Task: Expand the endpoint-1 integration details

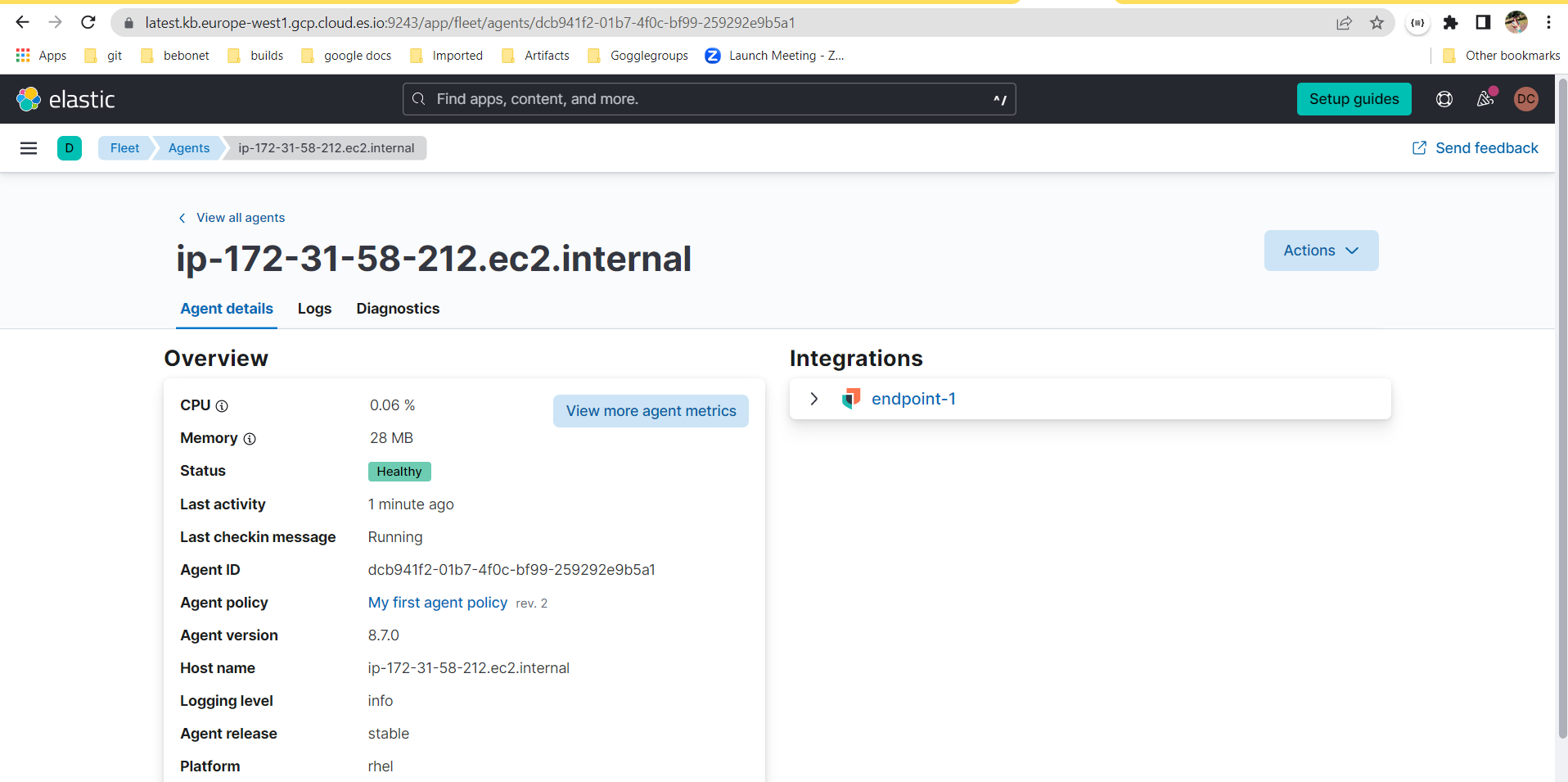Action: click(x=813, y=399)
